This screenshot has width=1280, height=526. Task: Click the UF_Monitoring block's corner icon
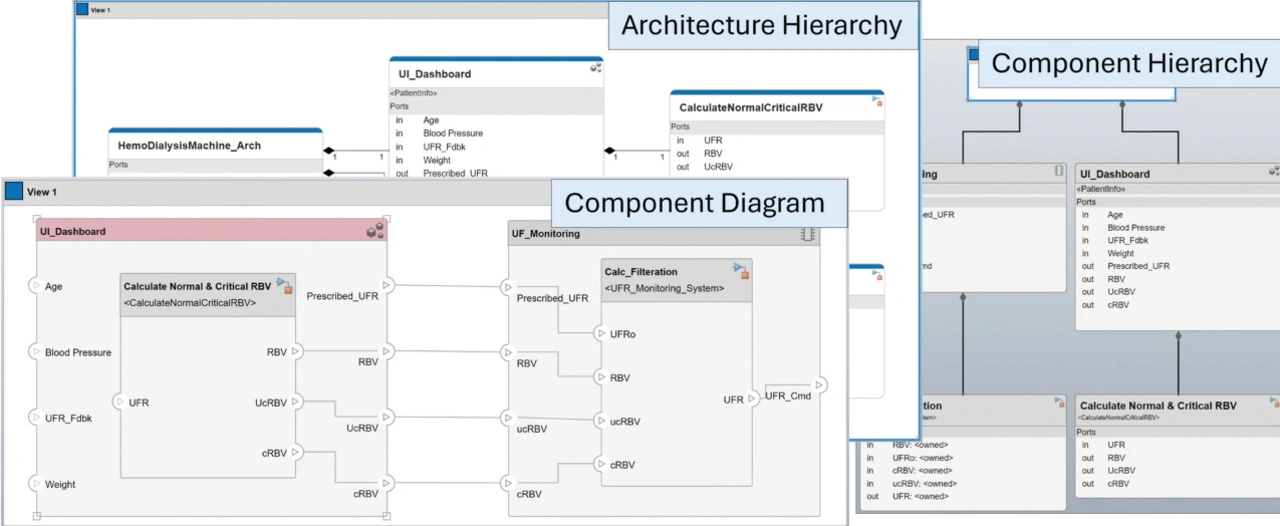click(809, 234)
